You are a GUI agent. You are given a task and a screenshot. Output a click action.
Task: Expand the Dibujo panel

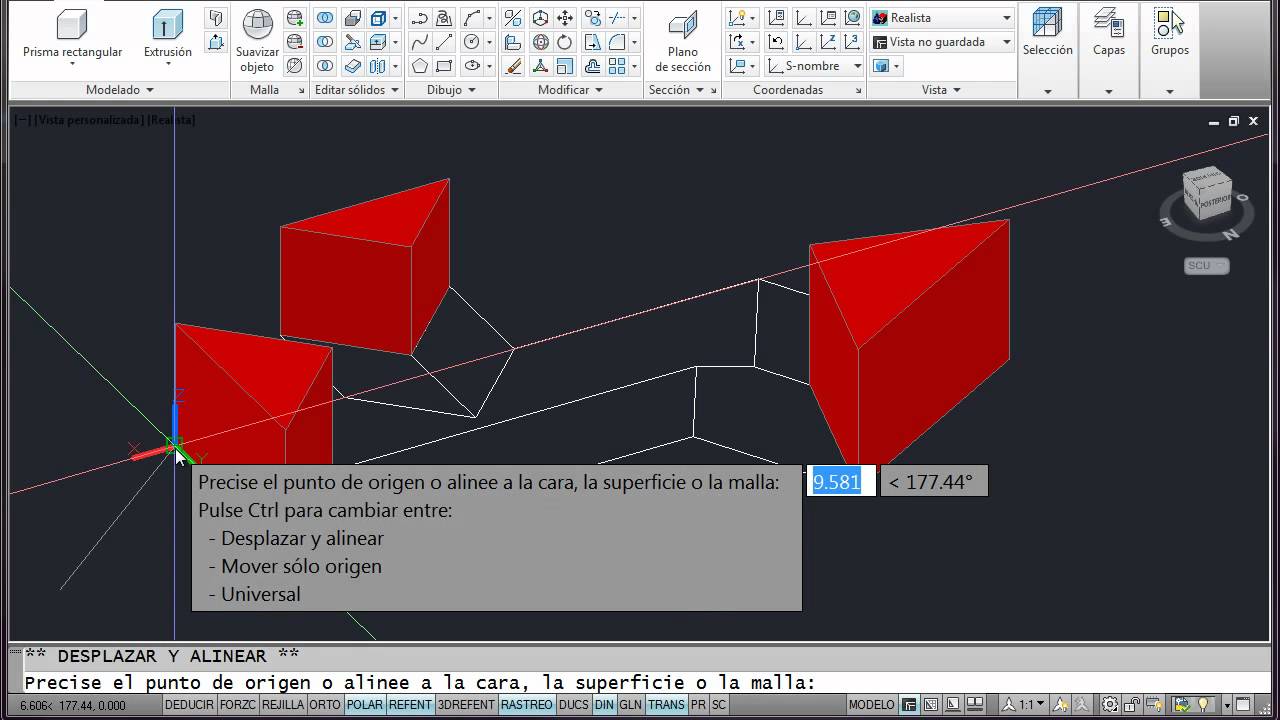click(451, 90)
